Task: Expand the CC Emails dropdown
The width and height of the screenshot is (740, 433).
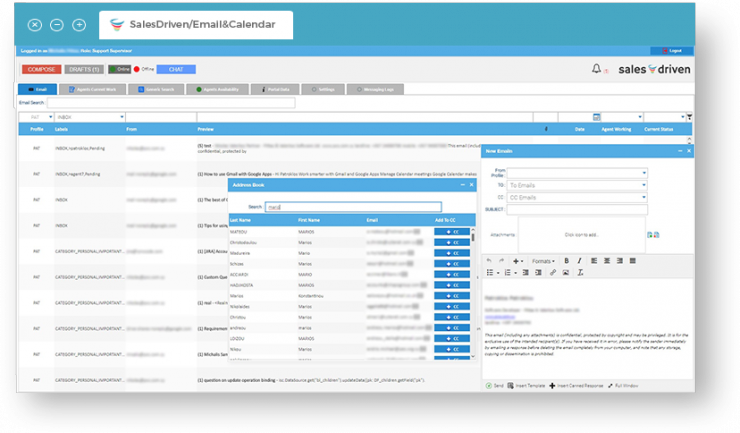Action: click(644, 197)
